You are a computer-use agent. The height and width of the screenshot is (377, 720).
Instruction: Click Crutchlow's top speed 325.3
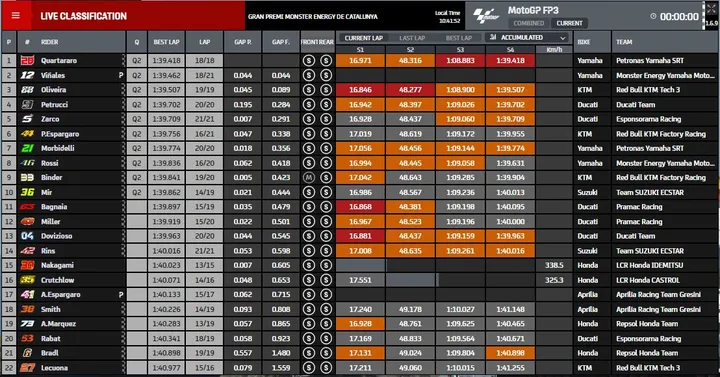tap(554, 280)
